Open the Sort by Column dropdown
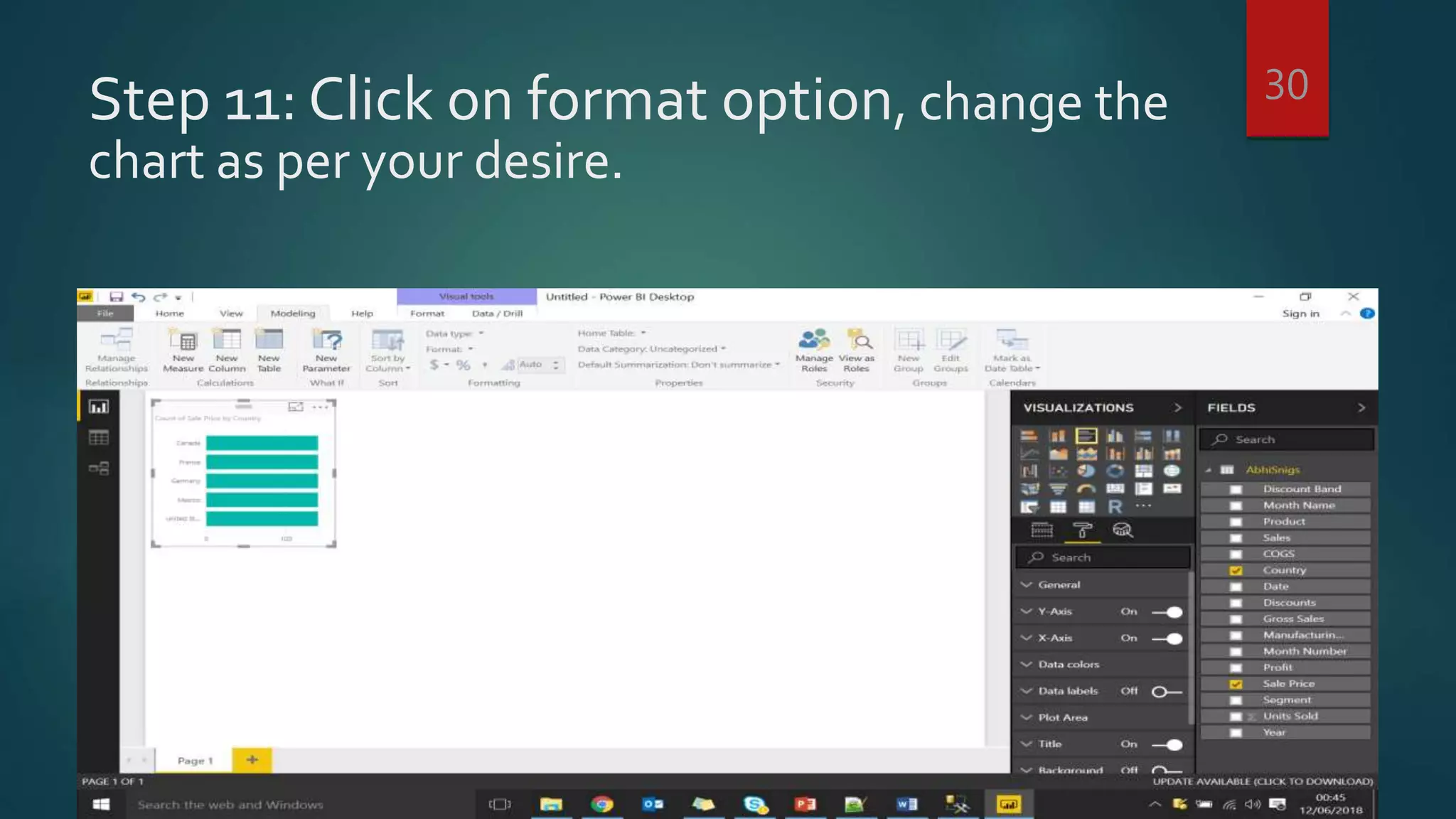 (388, 350)
